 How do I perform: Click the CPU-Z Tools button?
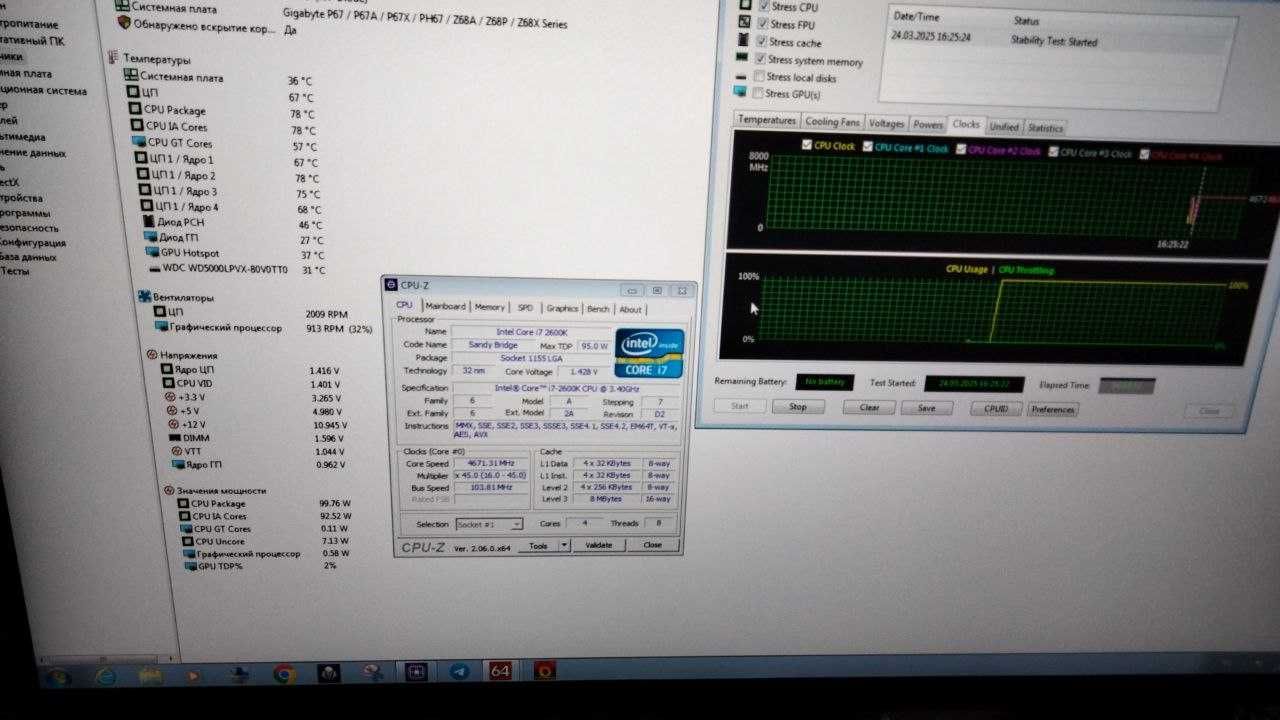[x=539, y=546]
